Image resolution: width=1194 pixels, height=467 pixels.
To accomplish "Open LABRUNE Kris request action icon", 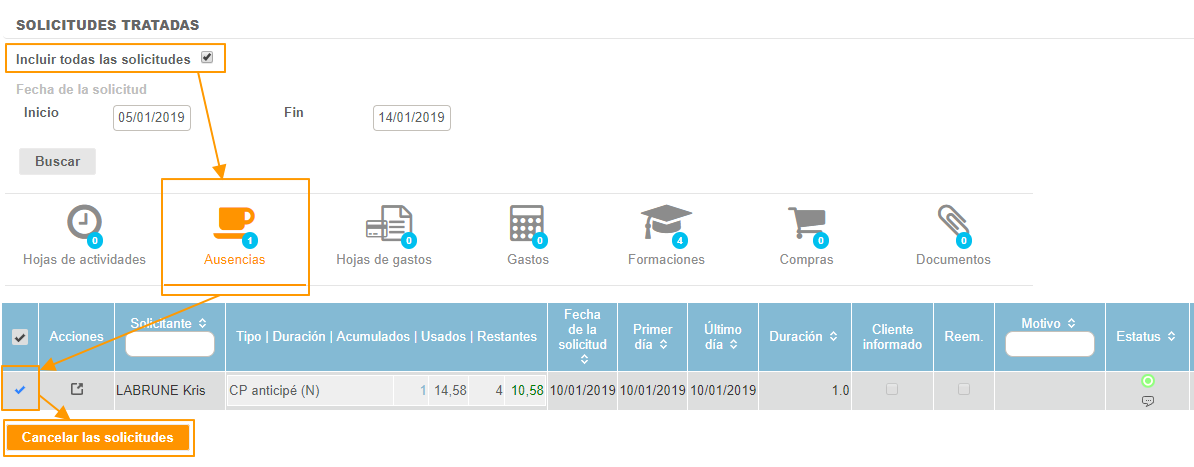I will [x=77, y=389].
